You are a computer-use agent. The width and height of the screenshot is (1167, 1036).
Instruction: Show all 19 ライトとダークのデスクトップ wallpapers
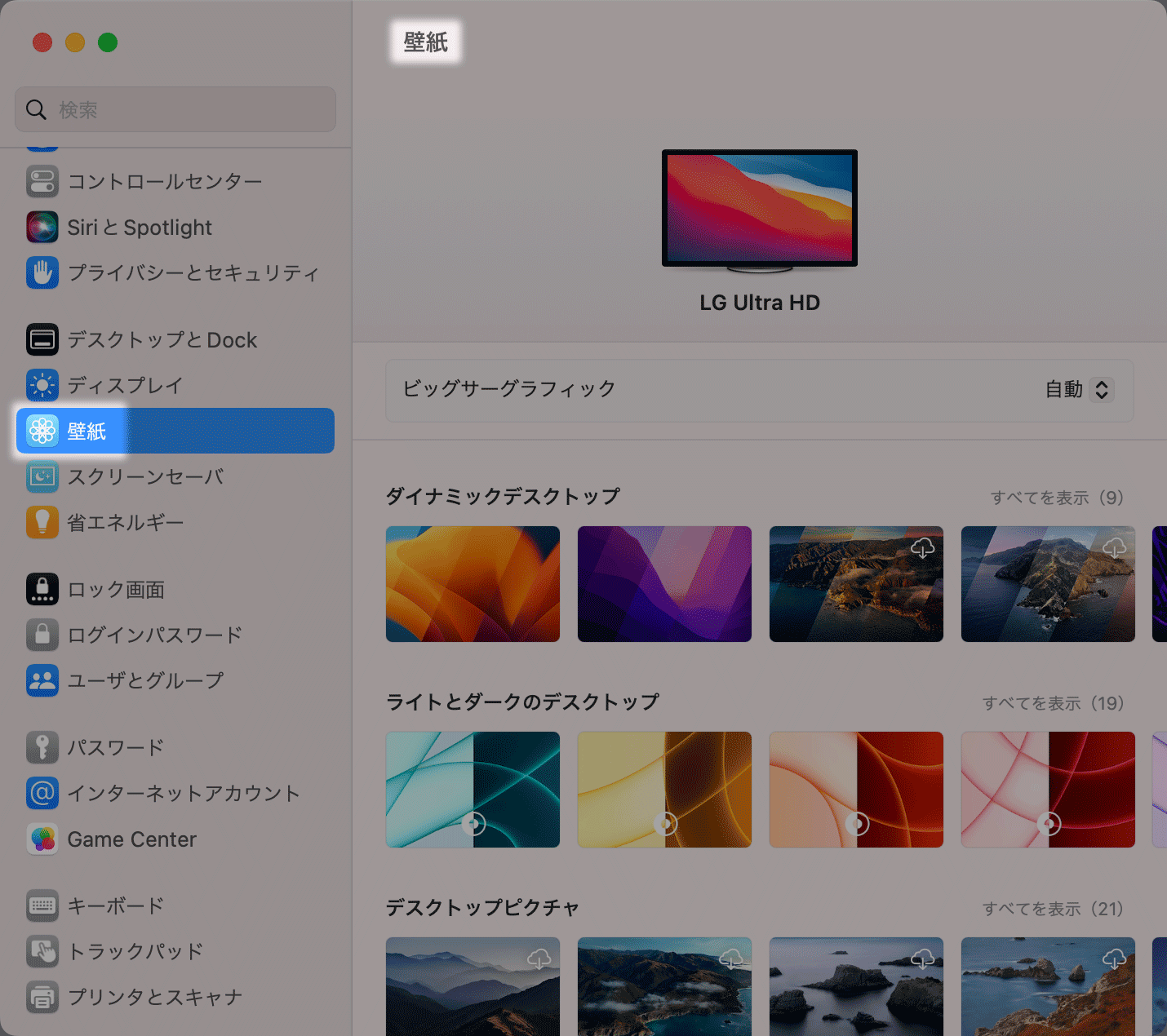coord(1053,703)
